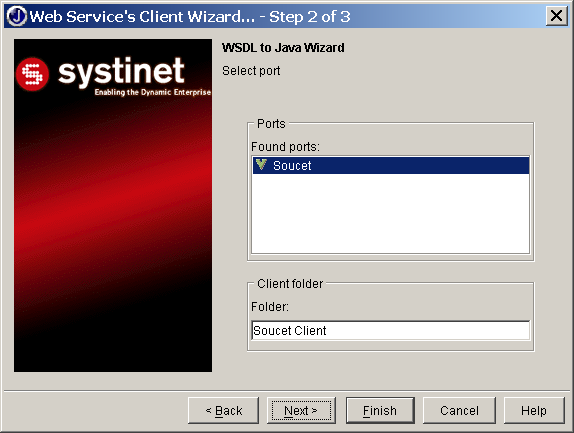Image resolution: width=574 pixels, height=433 pixels.
Task: Click the Found ports label
Action: 285,147
